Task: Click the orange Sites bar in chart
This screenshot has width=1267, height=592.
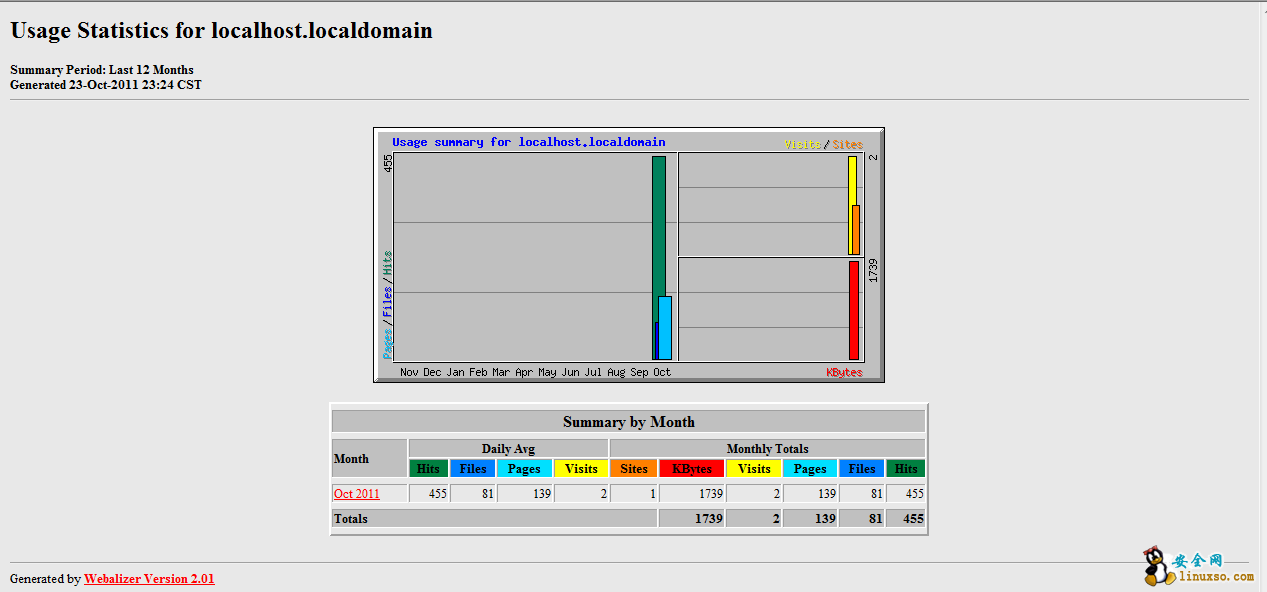Action: pos(857,230)
